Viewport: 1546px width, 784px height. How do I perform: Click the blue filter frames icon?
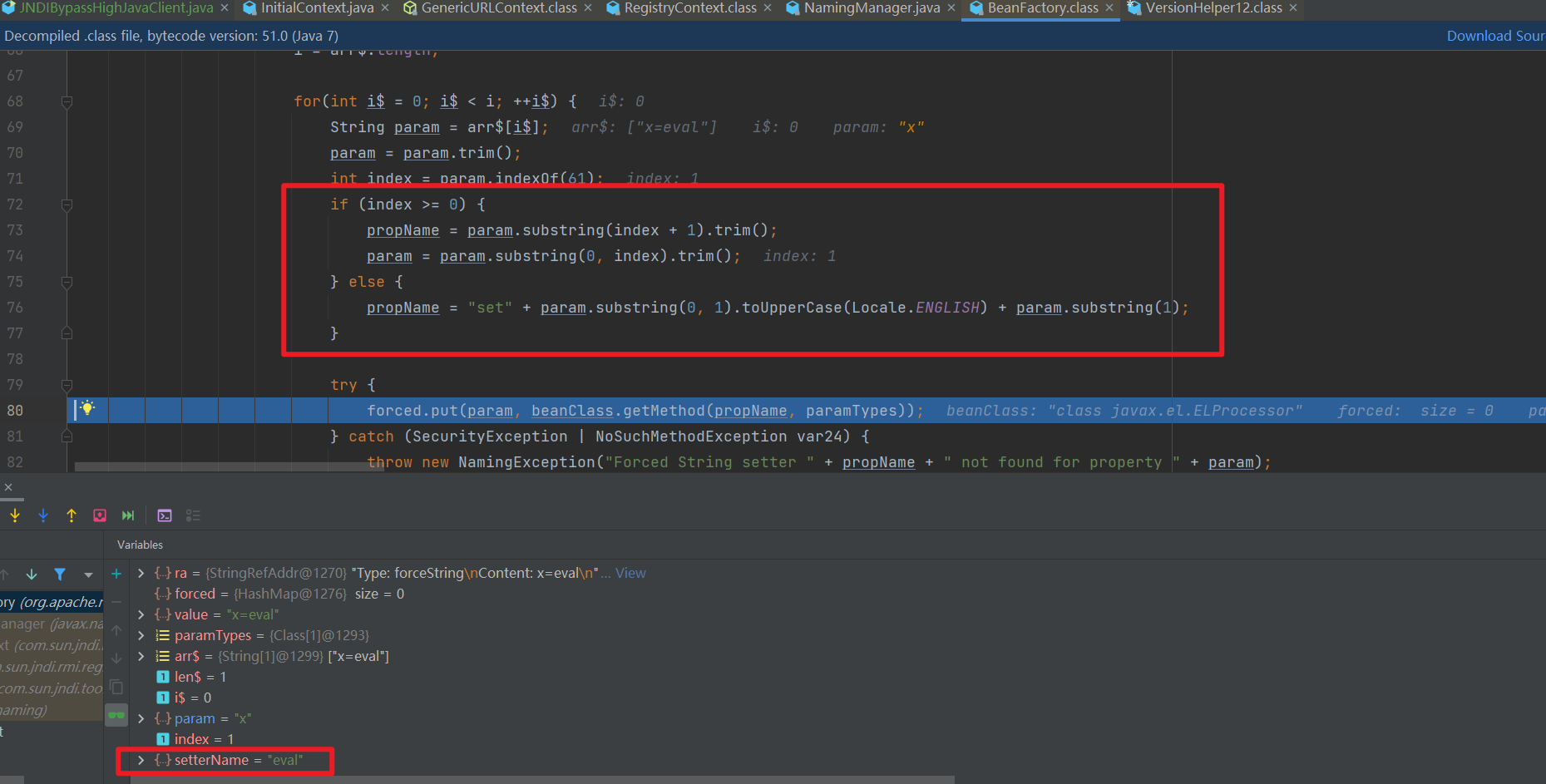(60, 574)
